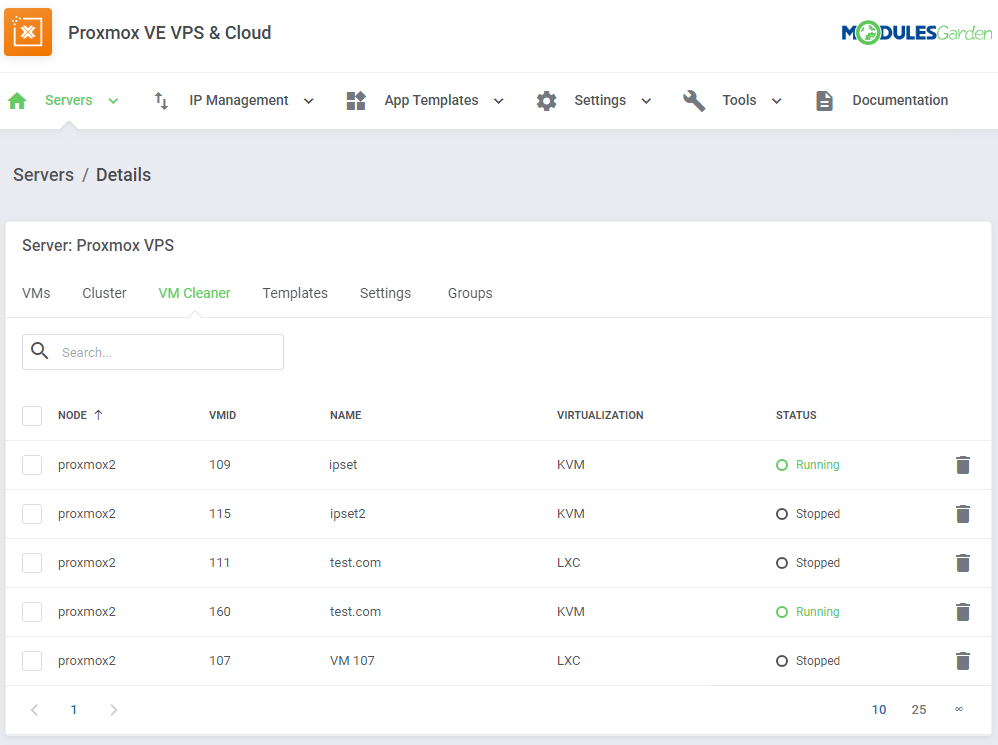The width and height of the screenshot is (998, 745).
Task: Click the IP Management arrows icon
Action: [x=161, y=101]
